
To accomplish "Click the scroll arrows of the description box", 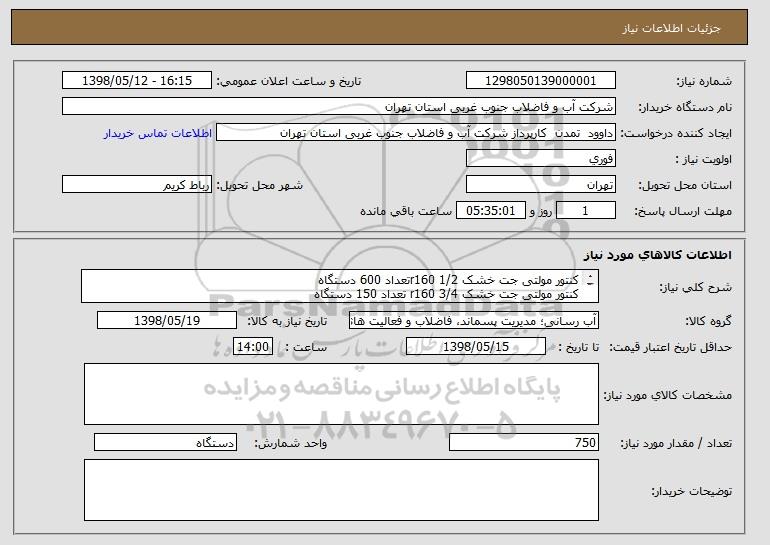I will click(x=590, y=280).
